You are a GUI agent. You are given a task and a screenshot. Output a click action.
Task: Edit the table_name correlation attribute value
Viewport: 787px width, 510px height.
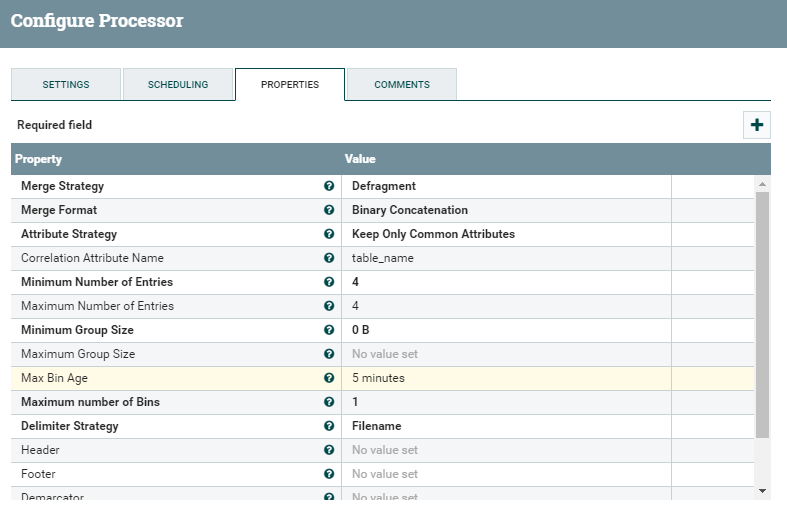coord(383,258)
